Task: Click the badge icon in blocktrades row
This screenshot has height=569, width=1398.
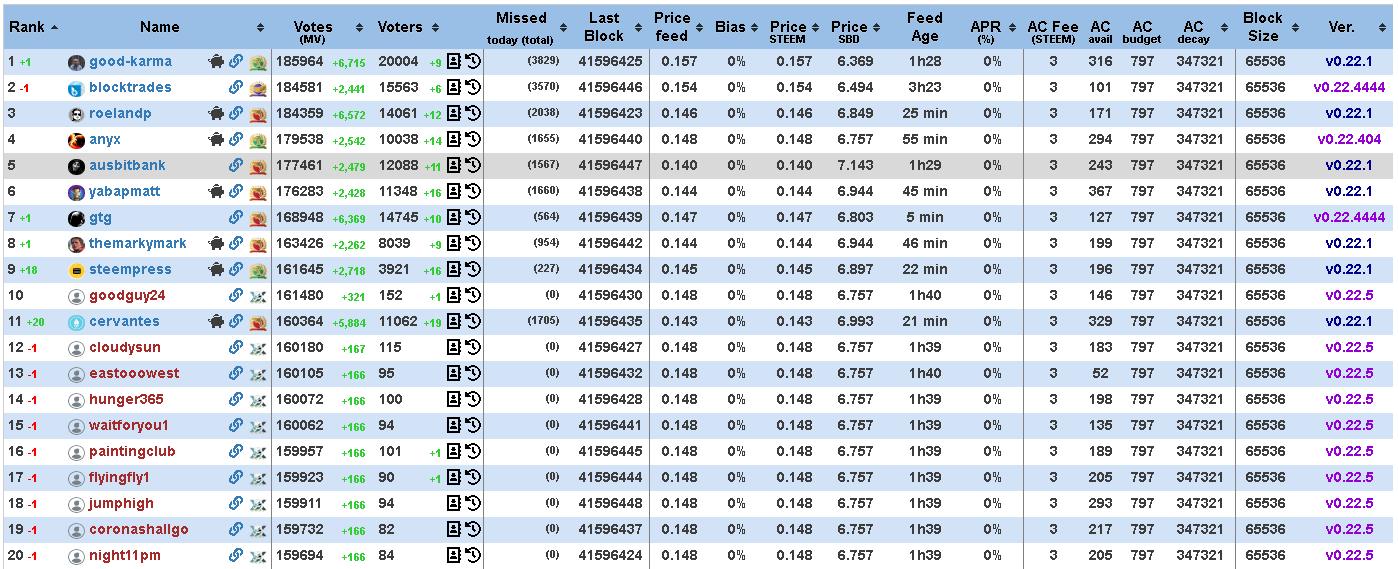Action: (x=257, y=87)
